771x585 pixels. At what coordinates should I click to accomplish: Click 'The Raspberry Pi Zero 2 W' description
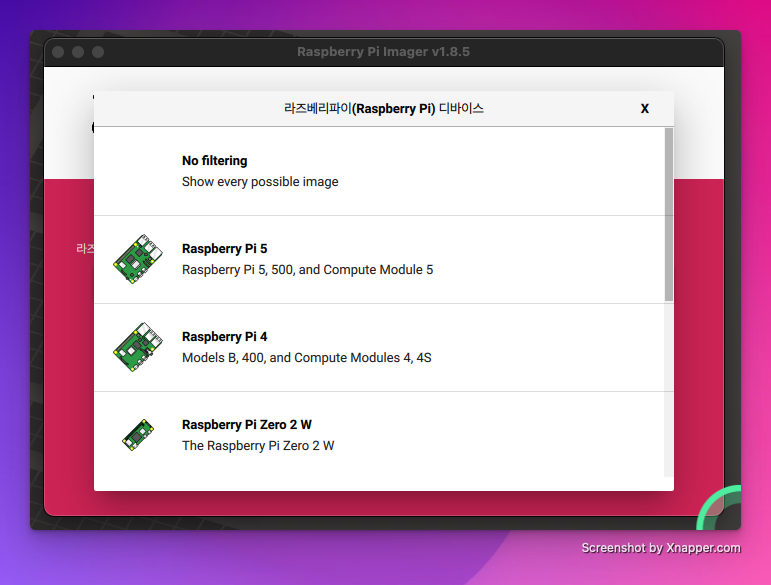[258, 446]
